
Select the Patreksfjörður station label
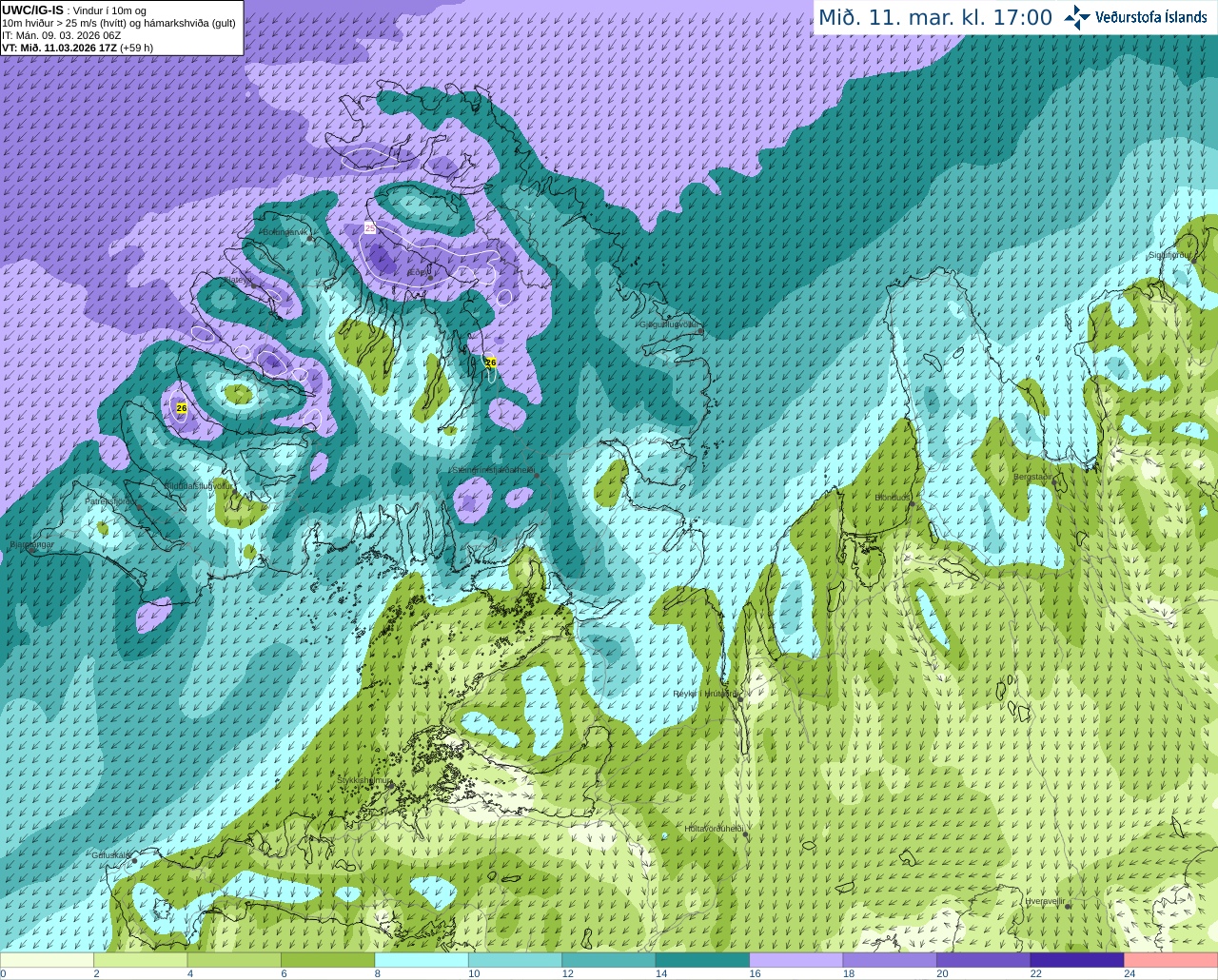click(x=109, y=500)
